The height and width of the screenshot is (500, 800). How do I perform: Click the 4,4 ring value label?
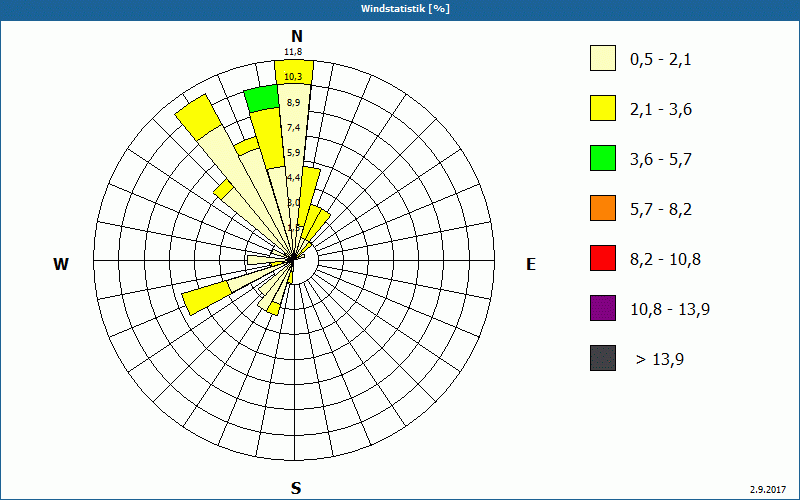point(293,178)
